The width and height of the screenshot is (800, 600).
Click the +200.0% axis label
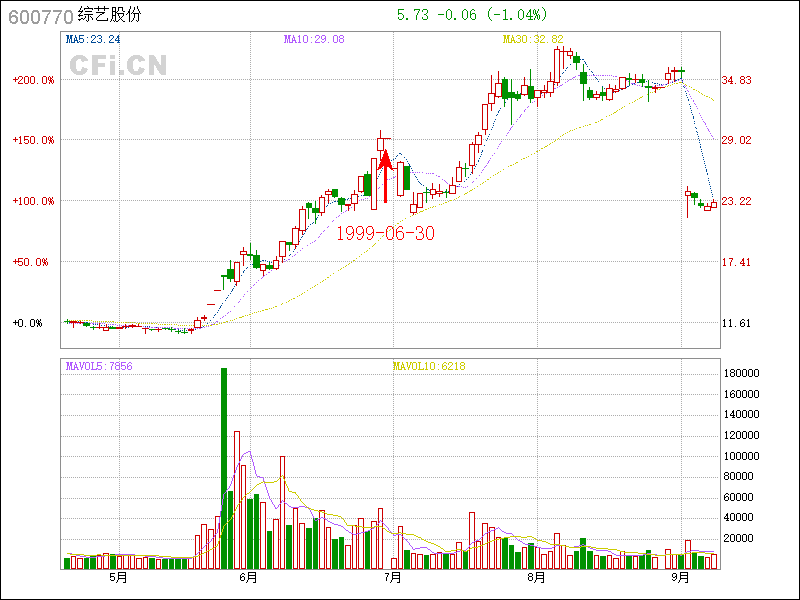(x=33, y=80)
